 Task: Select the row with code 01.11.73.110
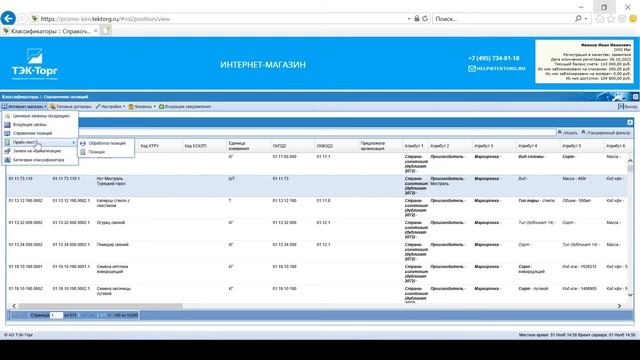tap(317, 186)
